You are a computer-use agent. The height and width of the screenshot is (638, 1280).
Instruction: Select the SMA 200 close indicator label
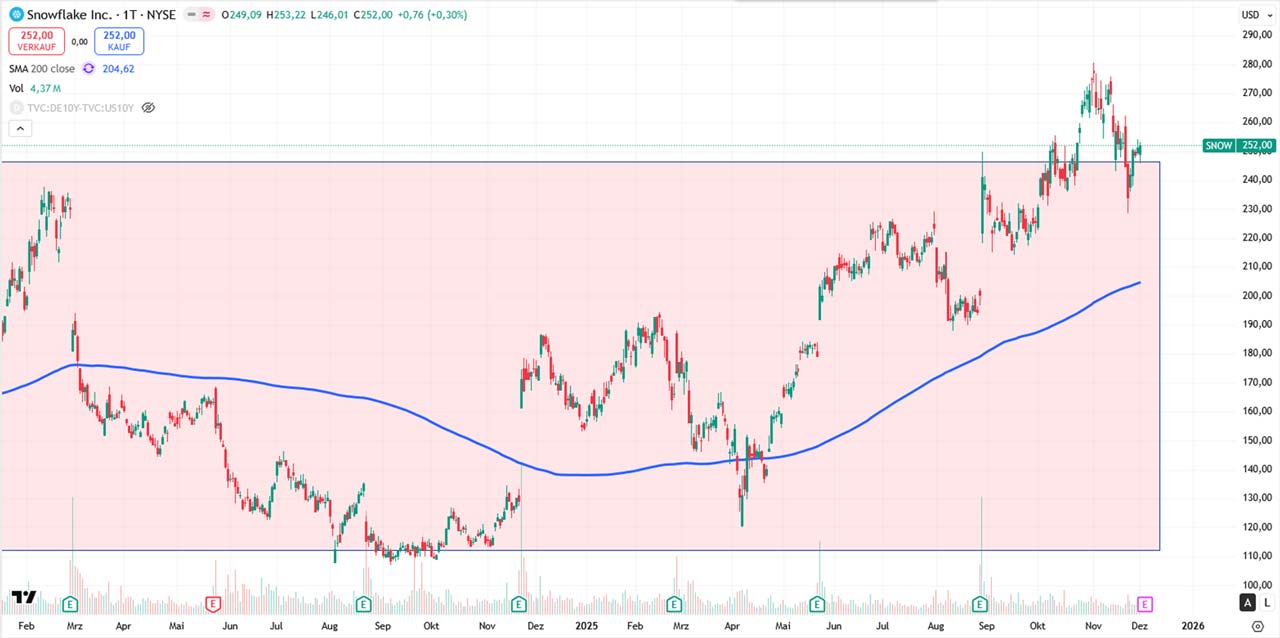41,69
